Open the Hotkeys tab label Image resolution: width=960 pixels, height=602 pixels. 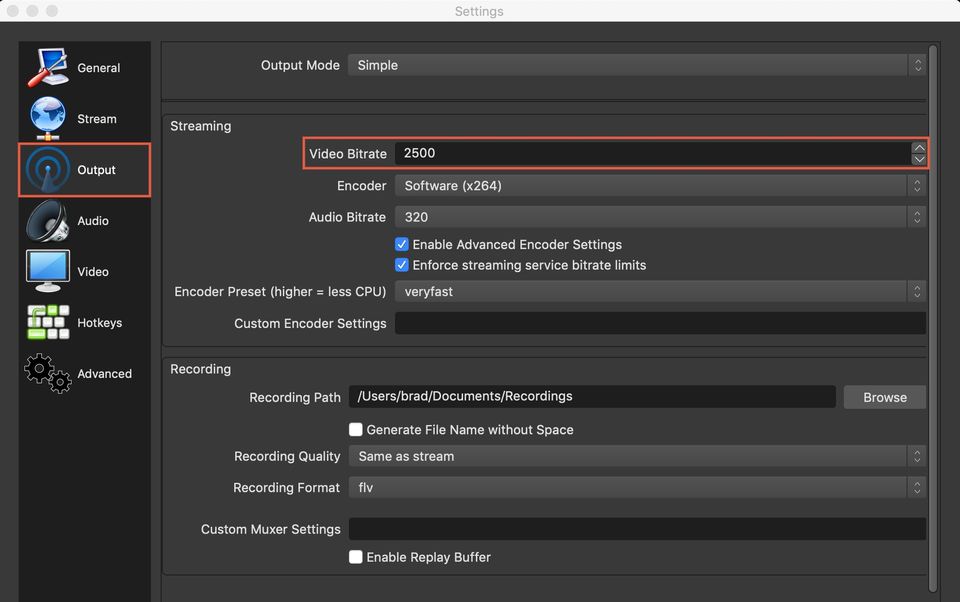(x=100, y=323)
